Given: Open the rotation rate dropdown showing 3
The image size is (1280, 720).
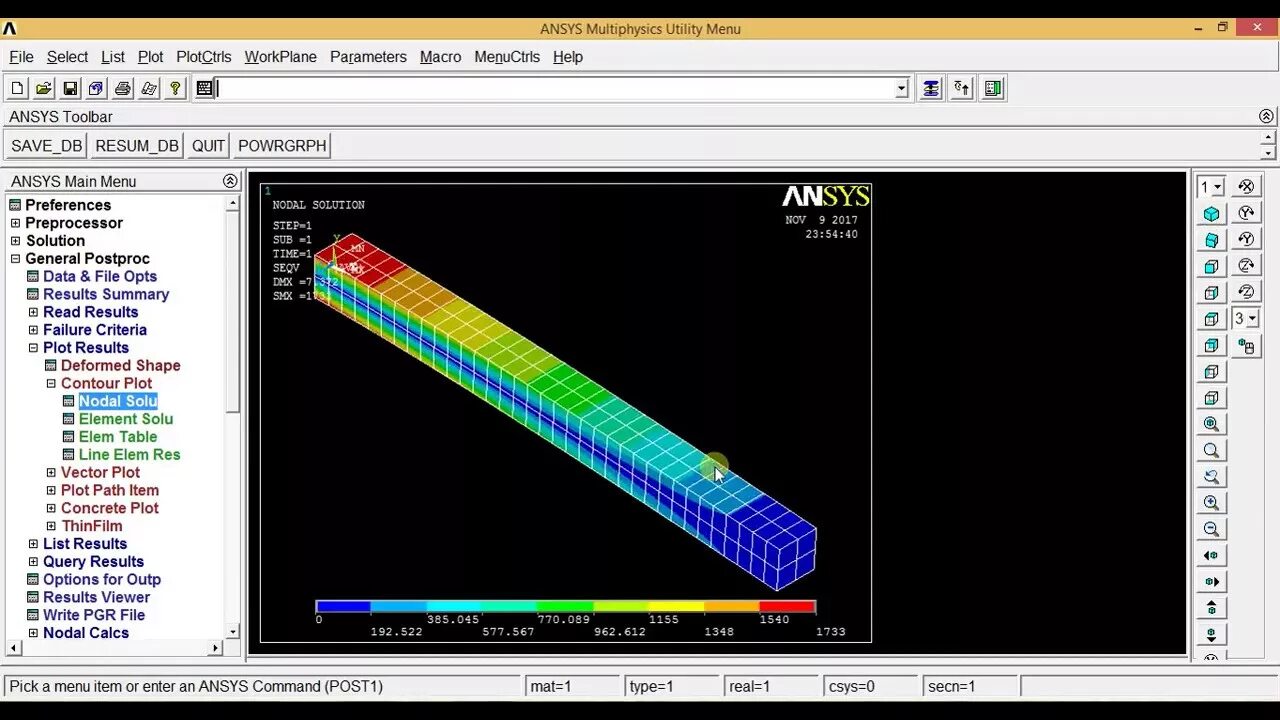Looking at the screenshot, I should click(1251, 319).
